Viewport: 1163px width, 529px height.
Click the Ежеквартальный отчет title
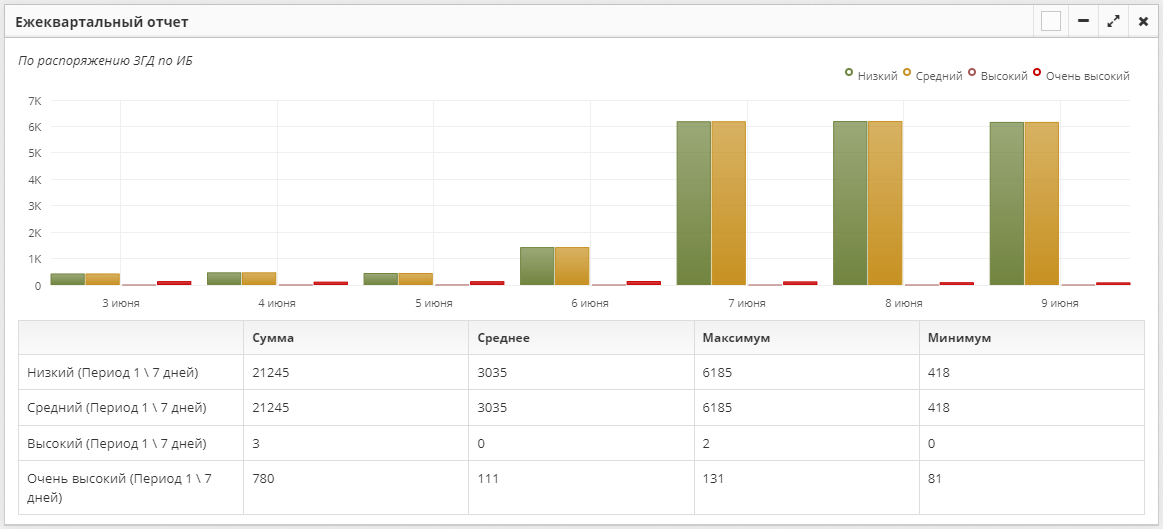tap(102, 22)
